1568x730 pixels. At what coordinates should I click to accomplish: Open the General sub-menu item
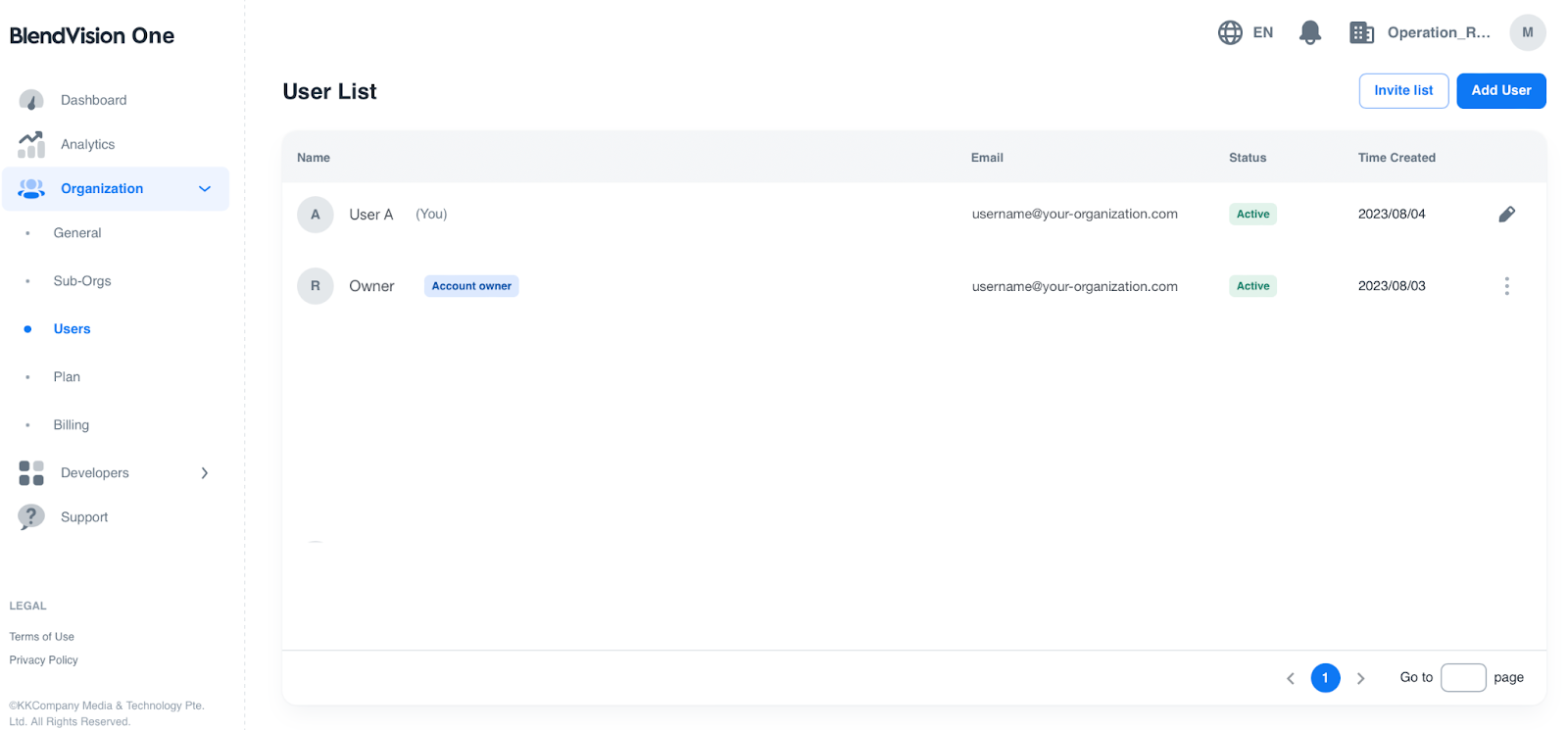77,233
